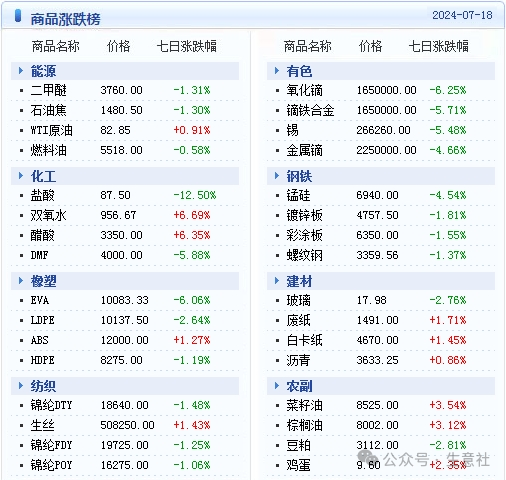This screenshot has height=480, width=506.
Task: Select the 锰硅 commodity name
Action: [298, 195]
